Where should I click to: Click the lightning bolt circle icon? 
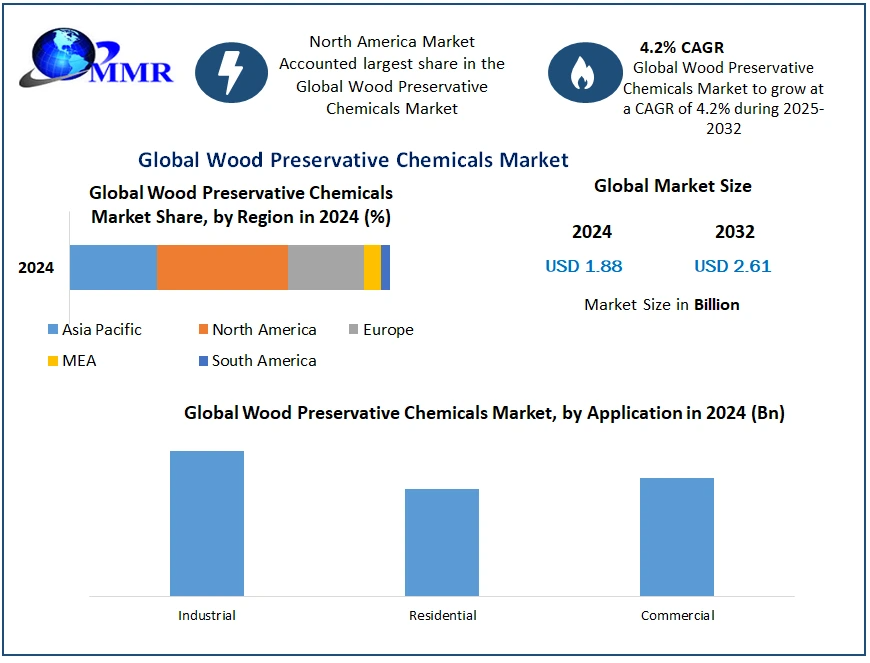[x=231, y=72]
